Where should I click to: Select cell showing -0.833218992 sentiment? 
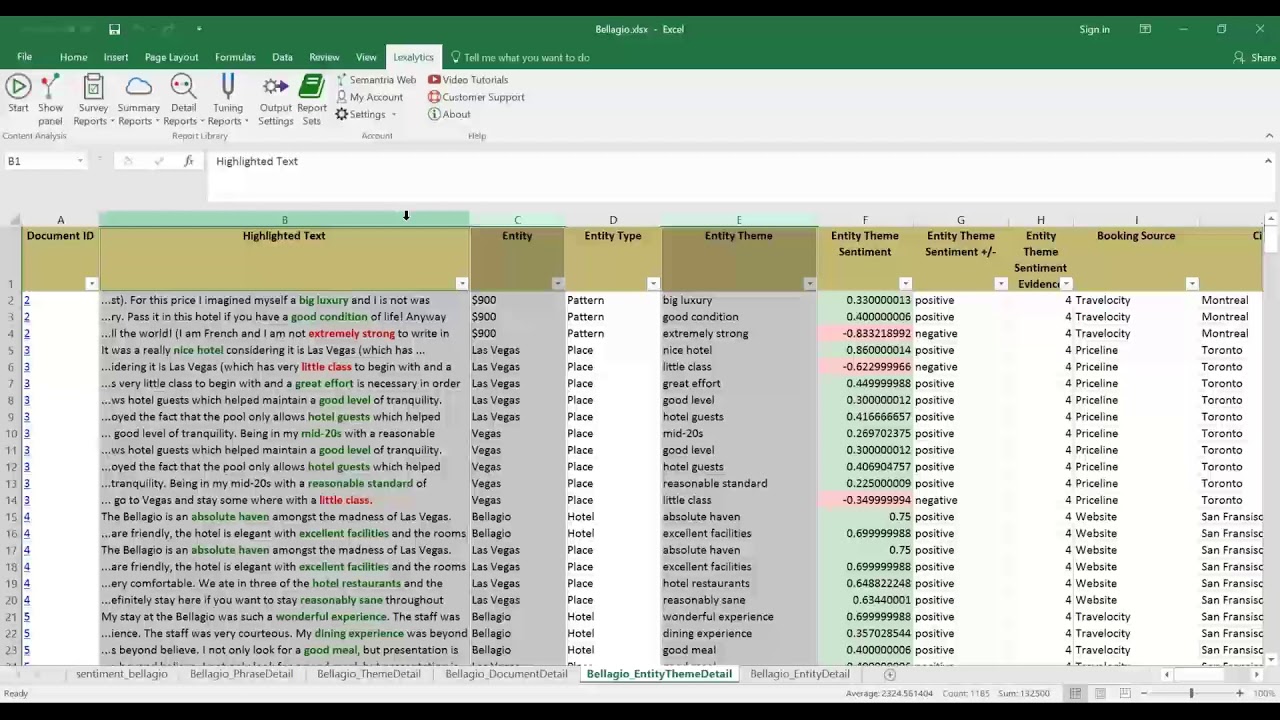865,334
